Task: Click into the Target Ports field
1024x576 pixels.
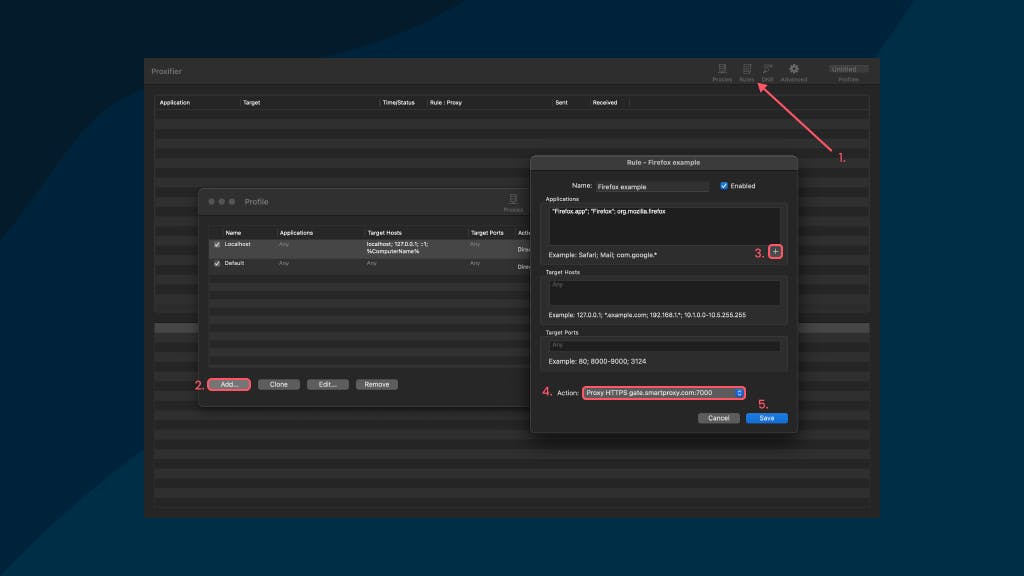Action: 664,345
